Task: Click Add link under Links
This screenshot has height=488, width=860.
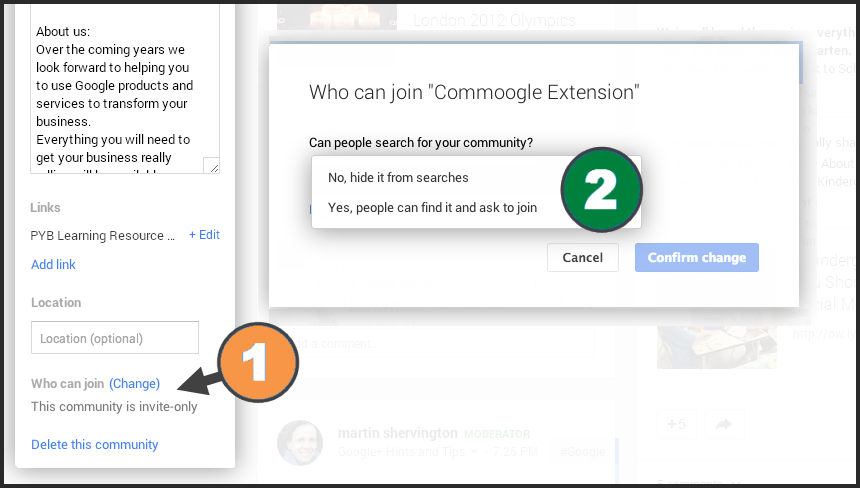Action: [53, 264]
